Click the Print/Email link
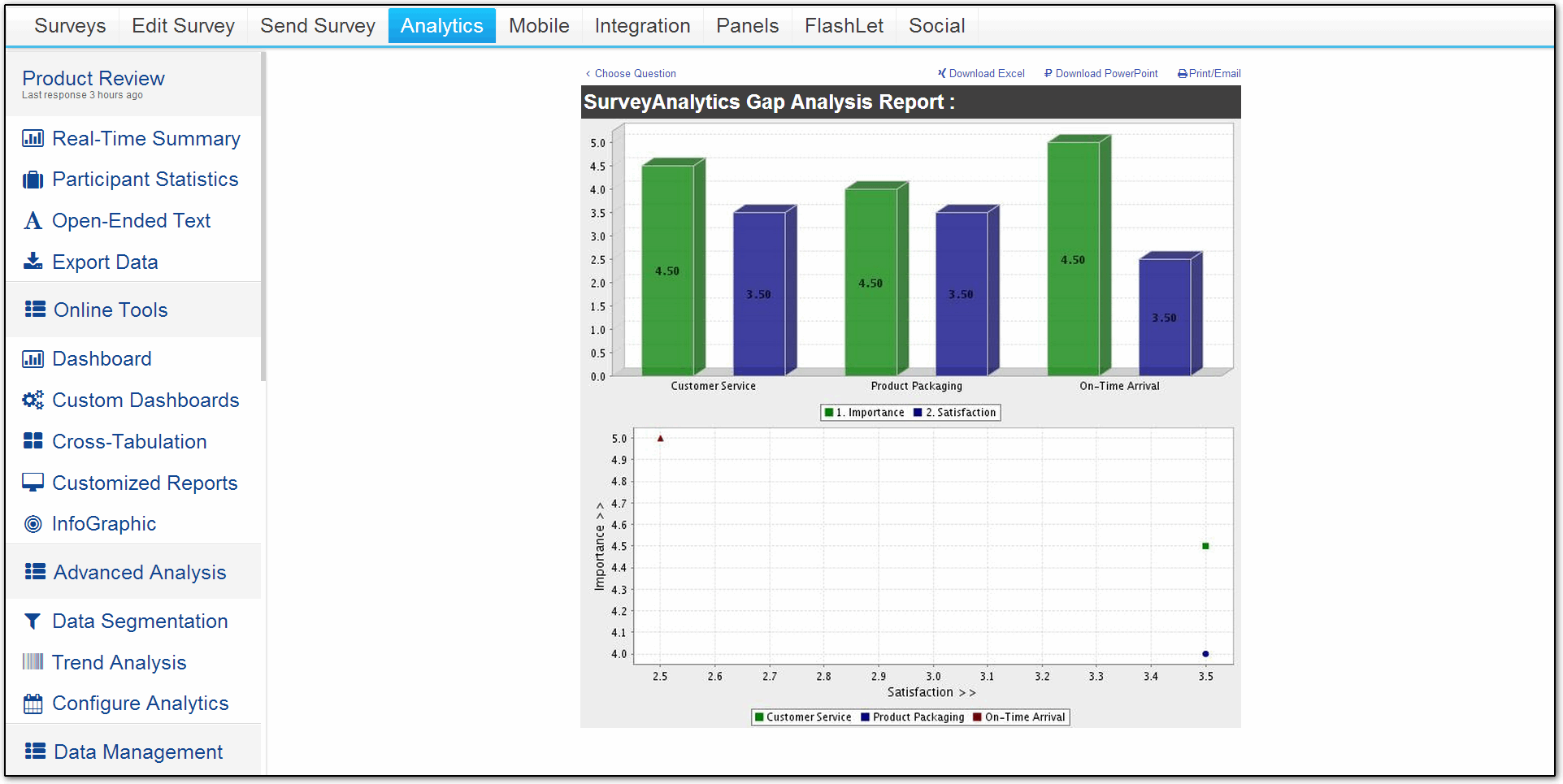 [x=1214, y=73]
